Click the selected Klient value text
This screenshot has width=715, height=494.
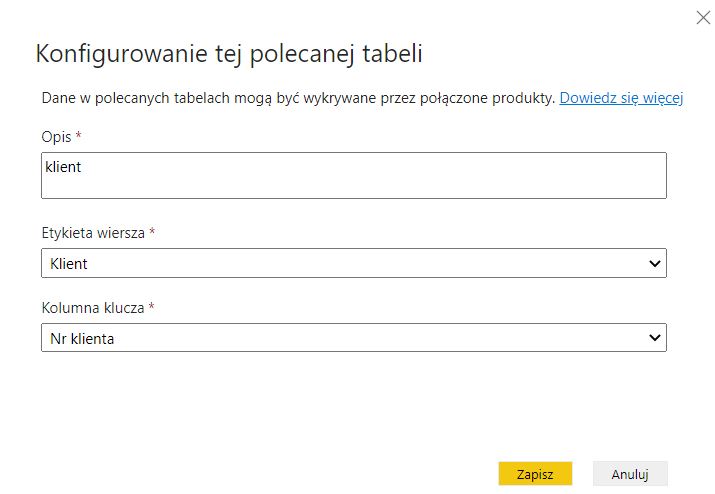click(x=69, y=264)
